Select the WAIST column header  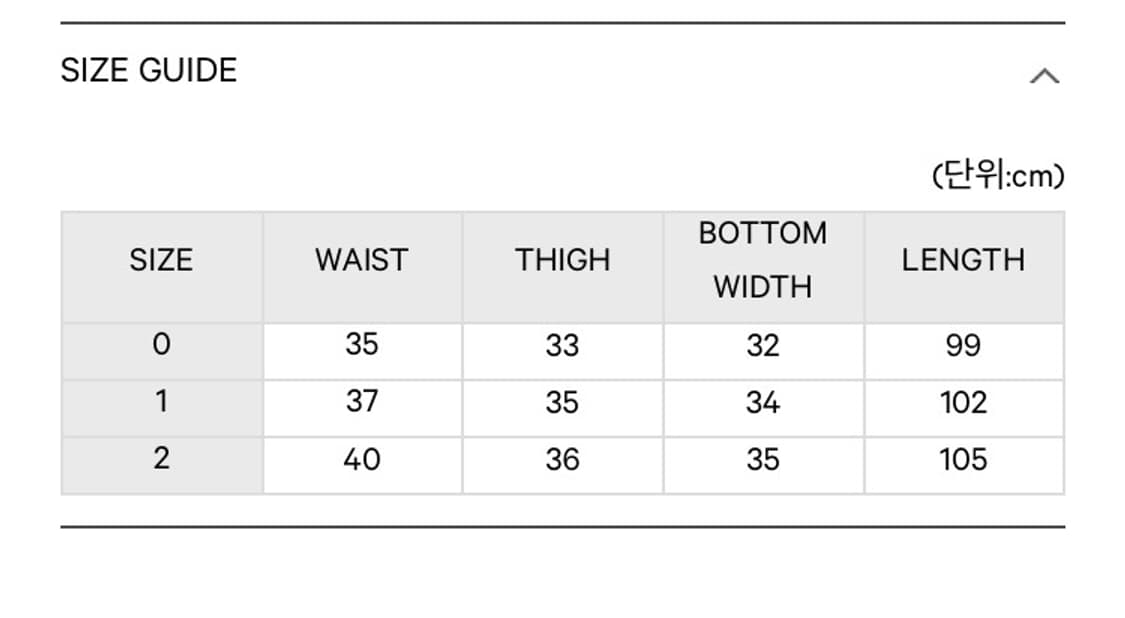[361, 260]
